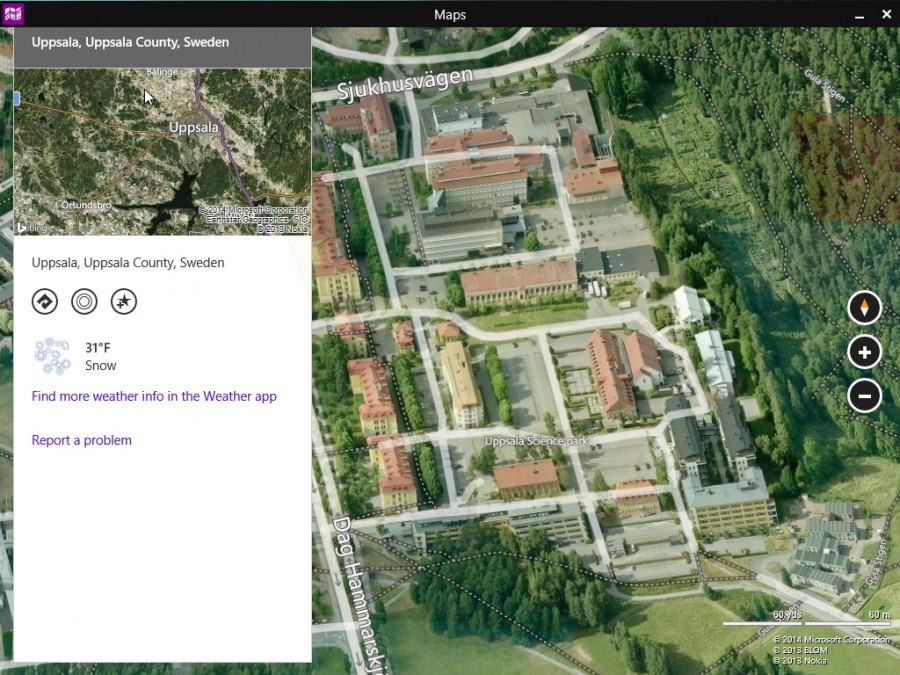Screen dimensions: 900x675
Task: Click the 31°F temperature reading
Action: [98, 348]
